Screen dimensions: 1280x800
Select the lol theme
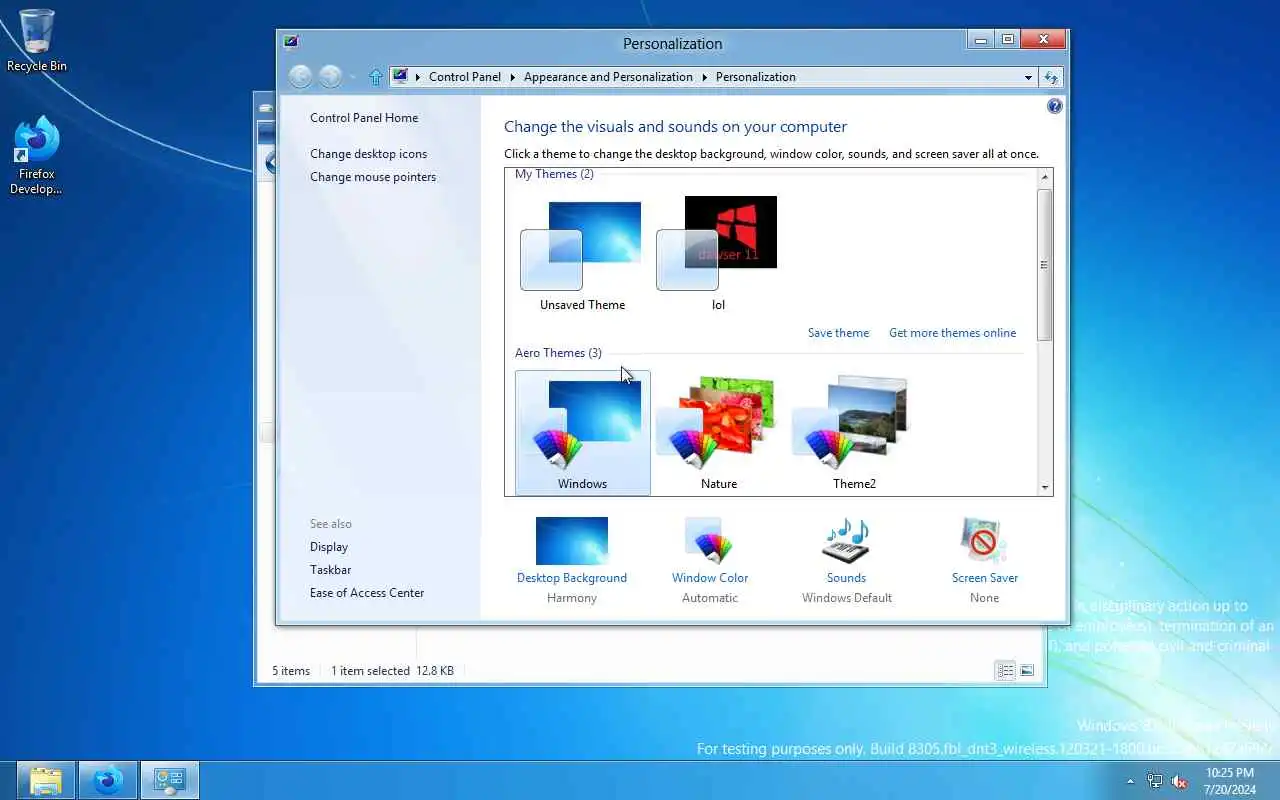coord(718,257)
